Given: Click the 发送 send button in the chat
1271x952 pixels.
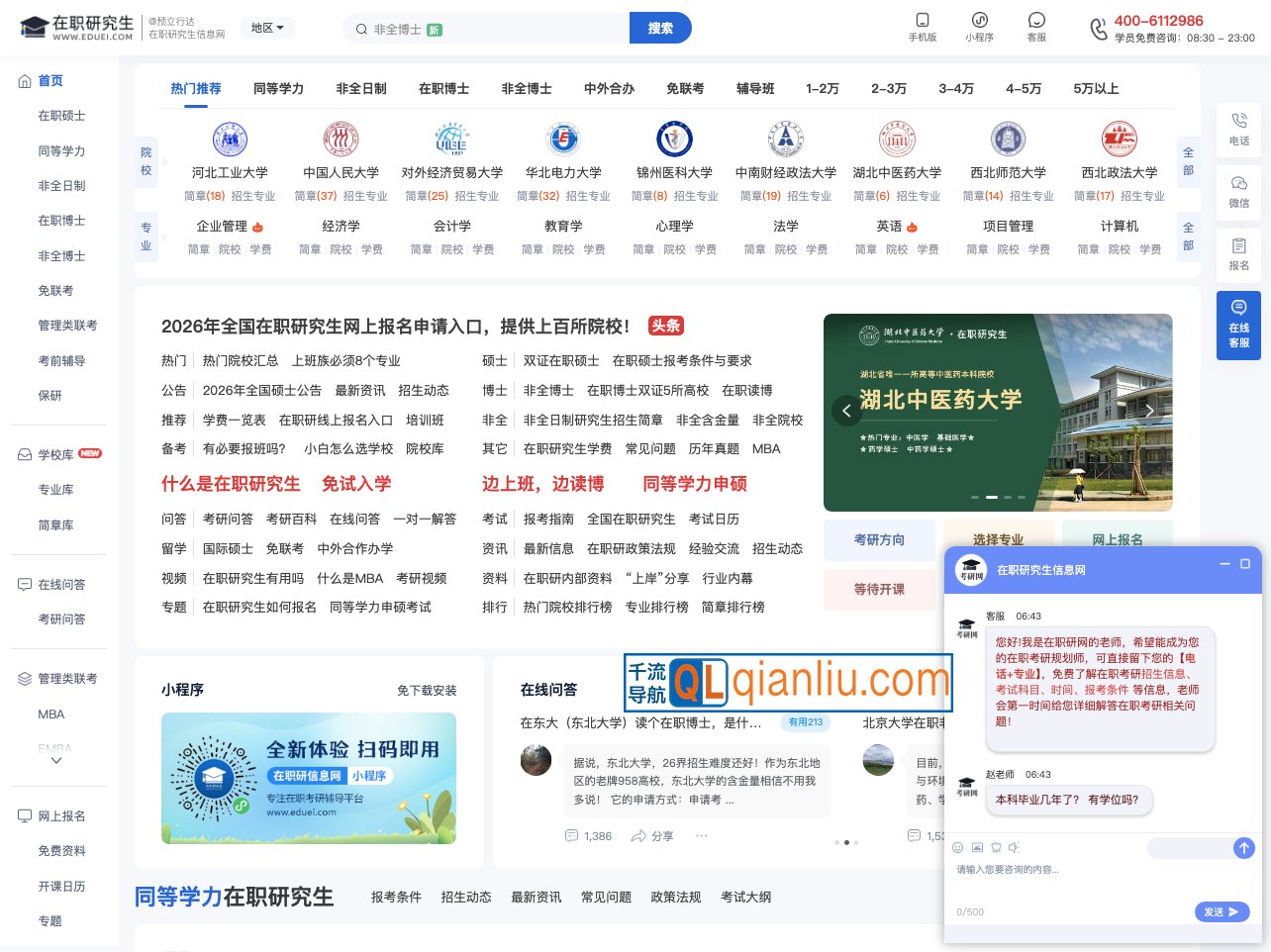Looking at the screenshot, I should pos(1222,911).
